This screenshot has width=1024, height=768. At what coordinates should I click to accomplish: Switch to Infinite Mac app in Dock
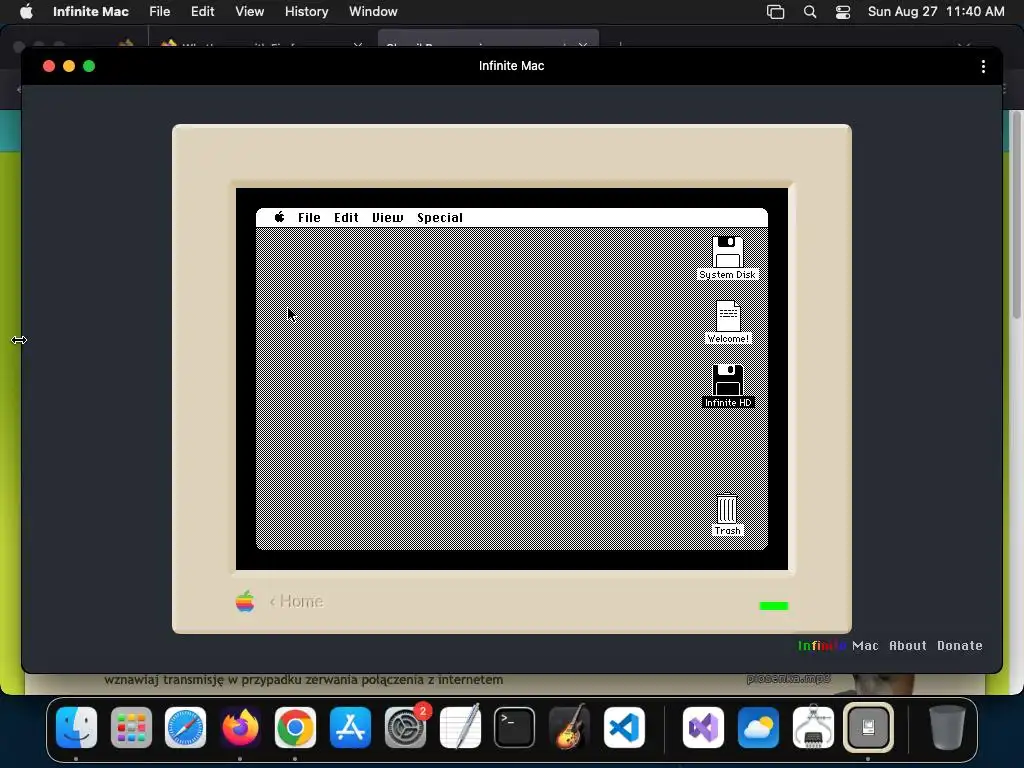[x=868, y=727]
